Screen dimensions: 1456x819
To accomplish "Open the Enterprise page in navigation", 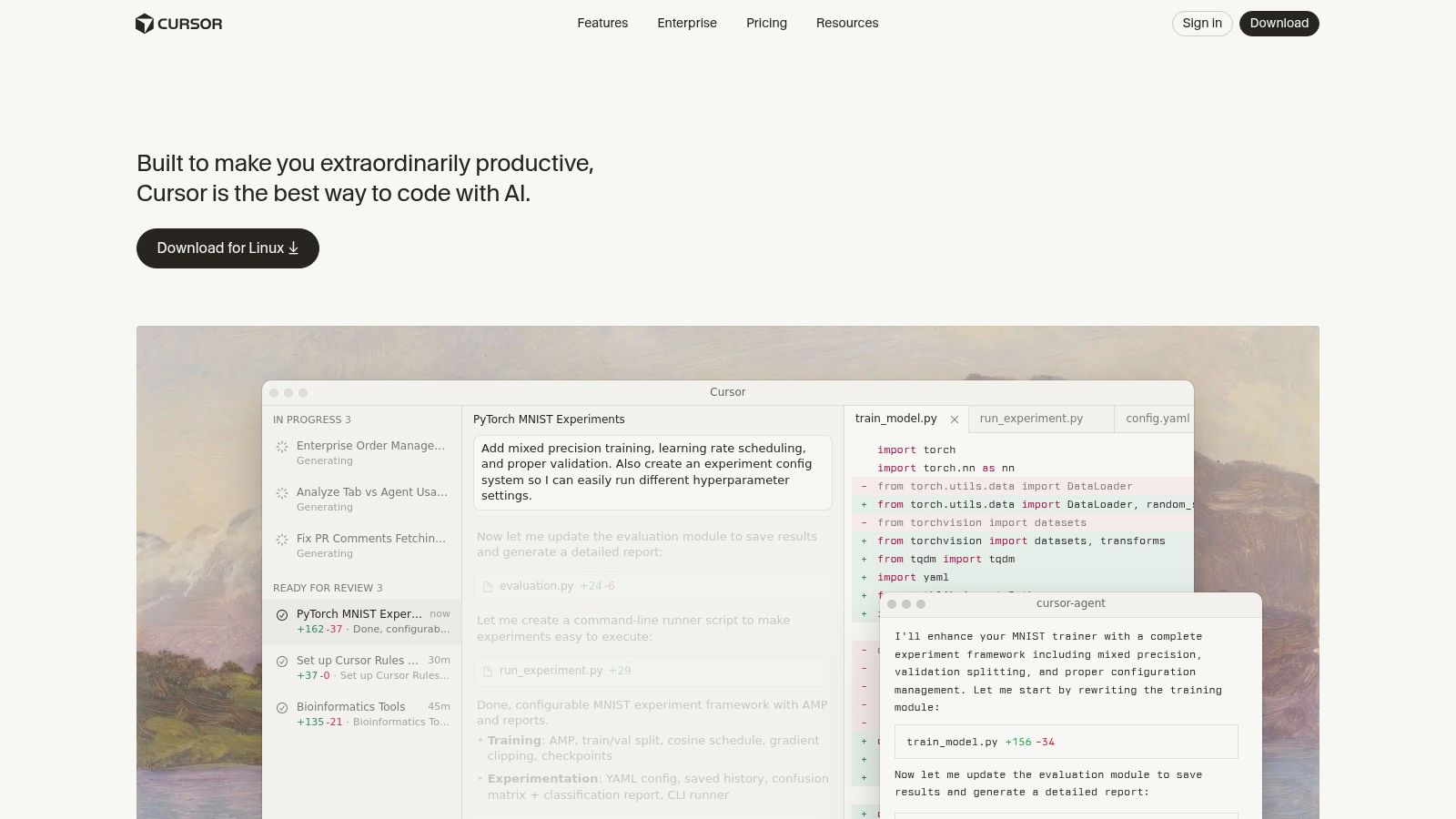I will pos(687,23).
